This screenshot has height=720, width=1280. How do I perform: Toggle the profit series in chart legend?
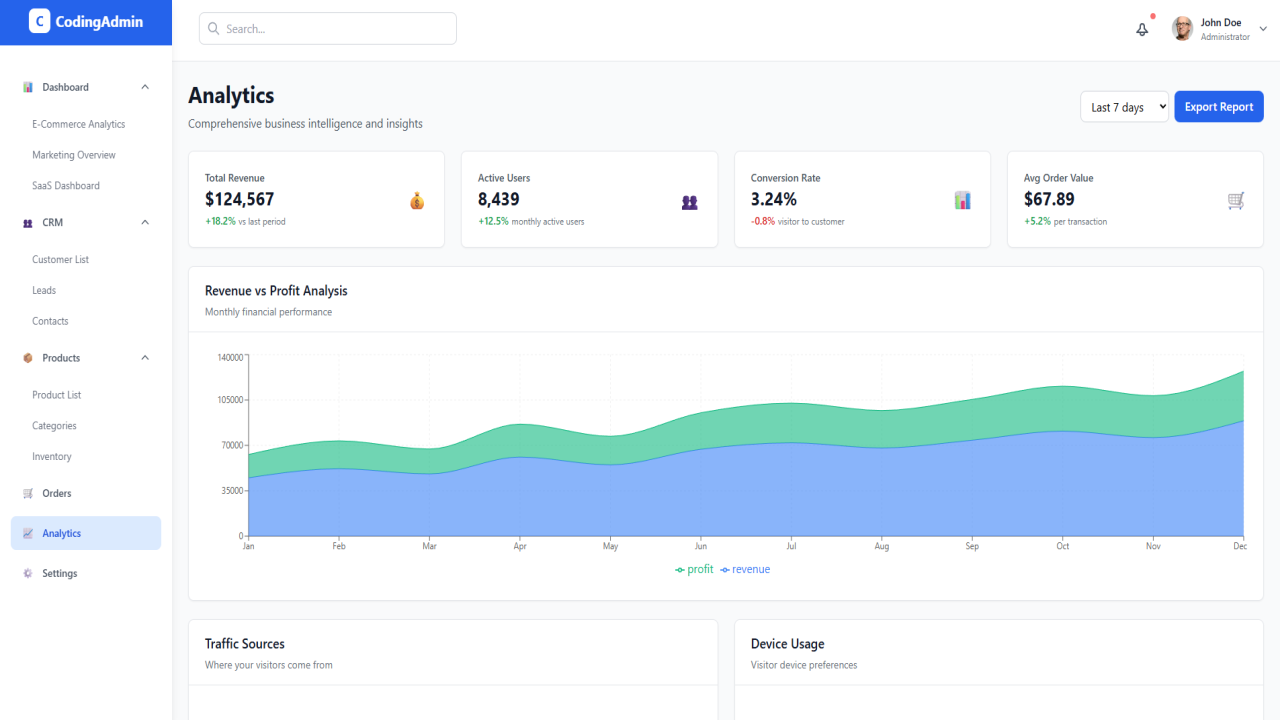[x=694, y=569]
